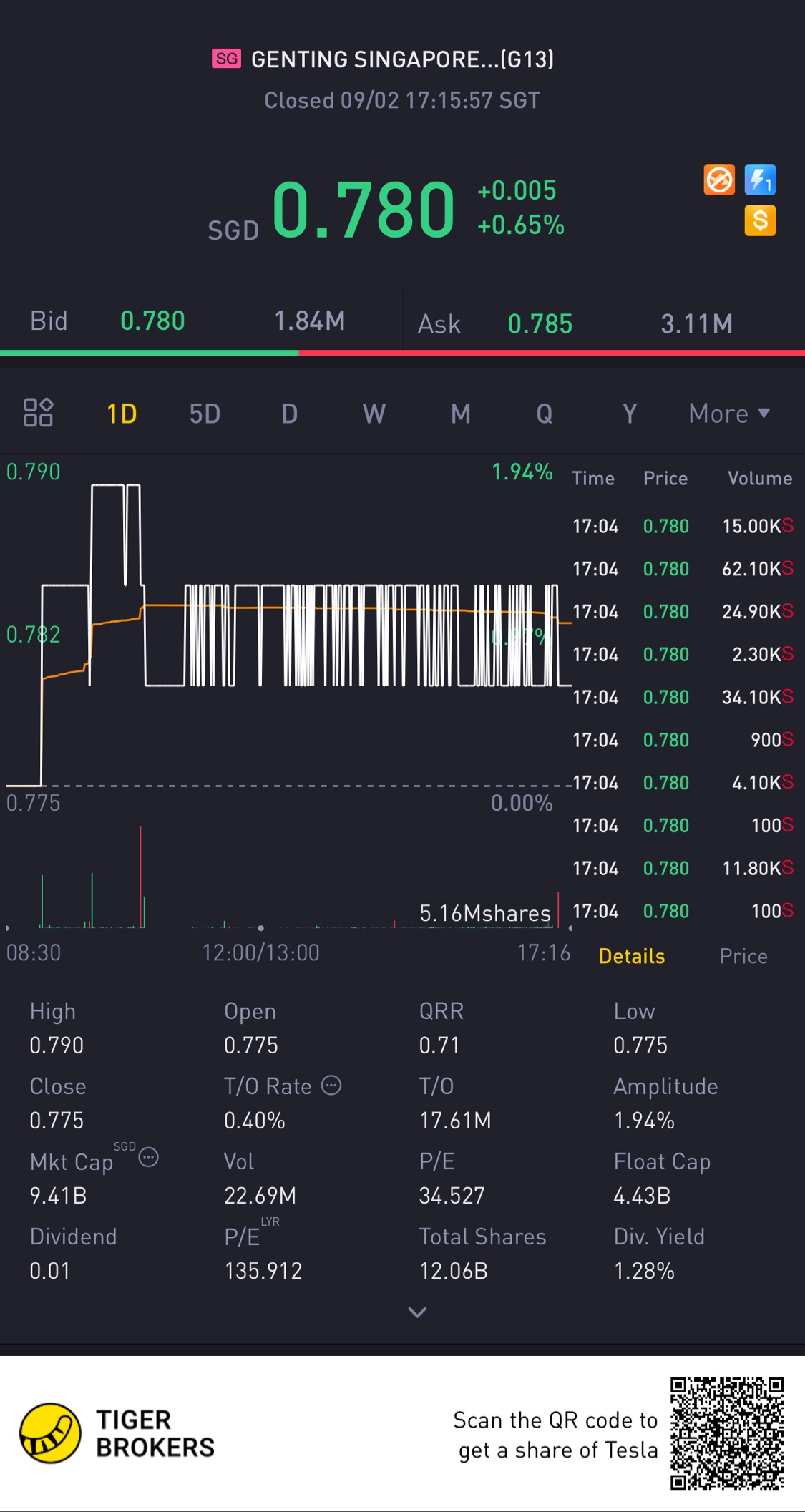Viewport: 805px width, 1512px height.
Task: Tap the Tesla share QR code
Action: [x=727, y=1433]
